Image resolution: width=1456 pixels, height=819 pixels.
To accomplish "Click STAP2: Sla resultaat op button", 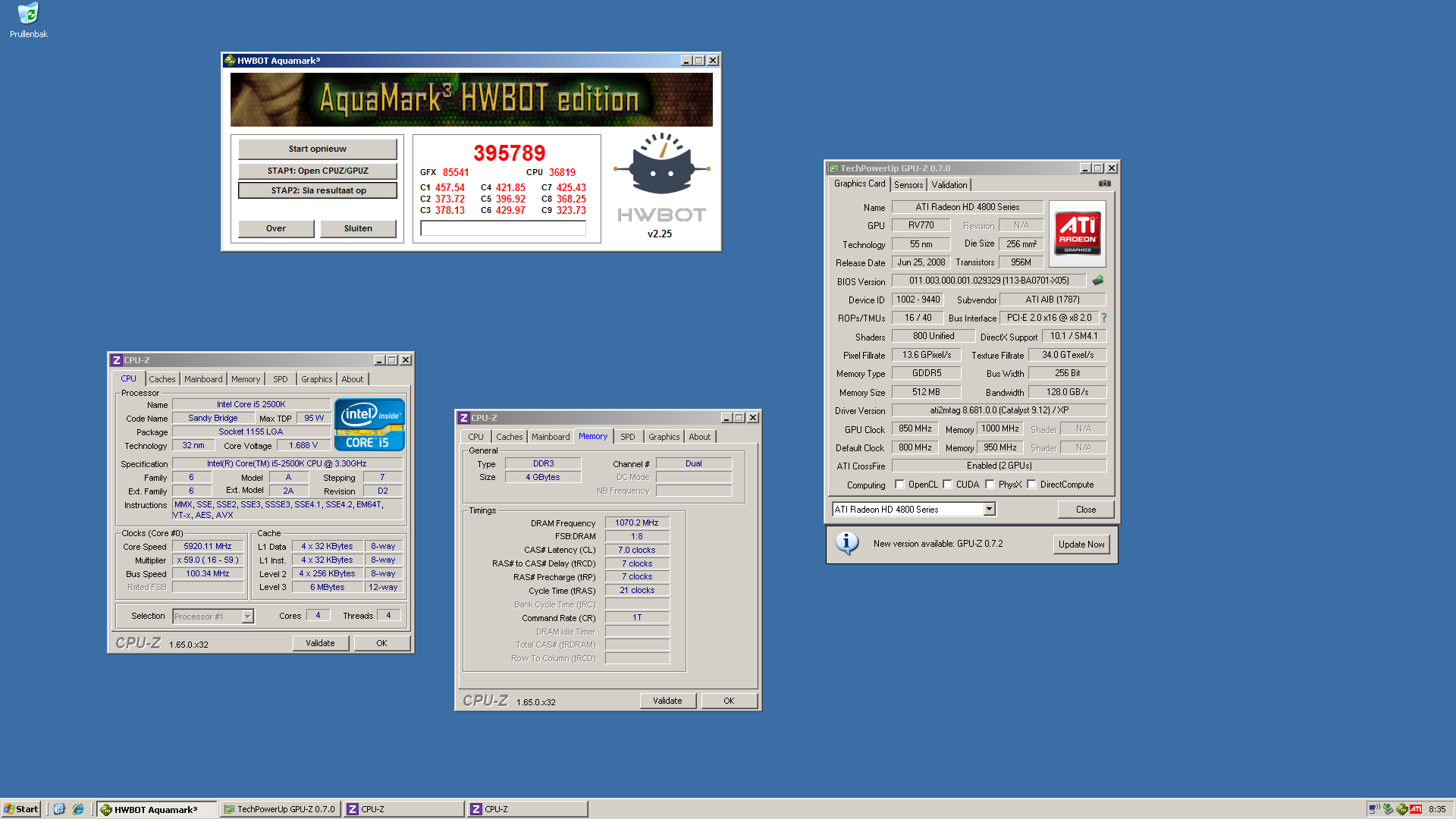I will (318, 190).
